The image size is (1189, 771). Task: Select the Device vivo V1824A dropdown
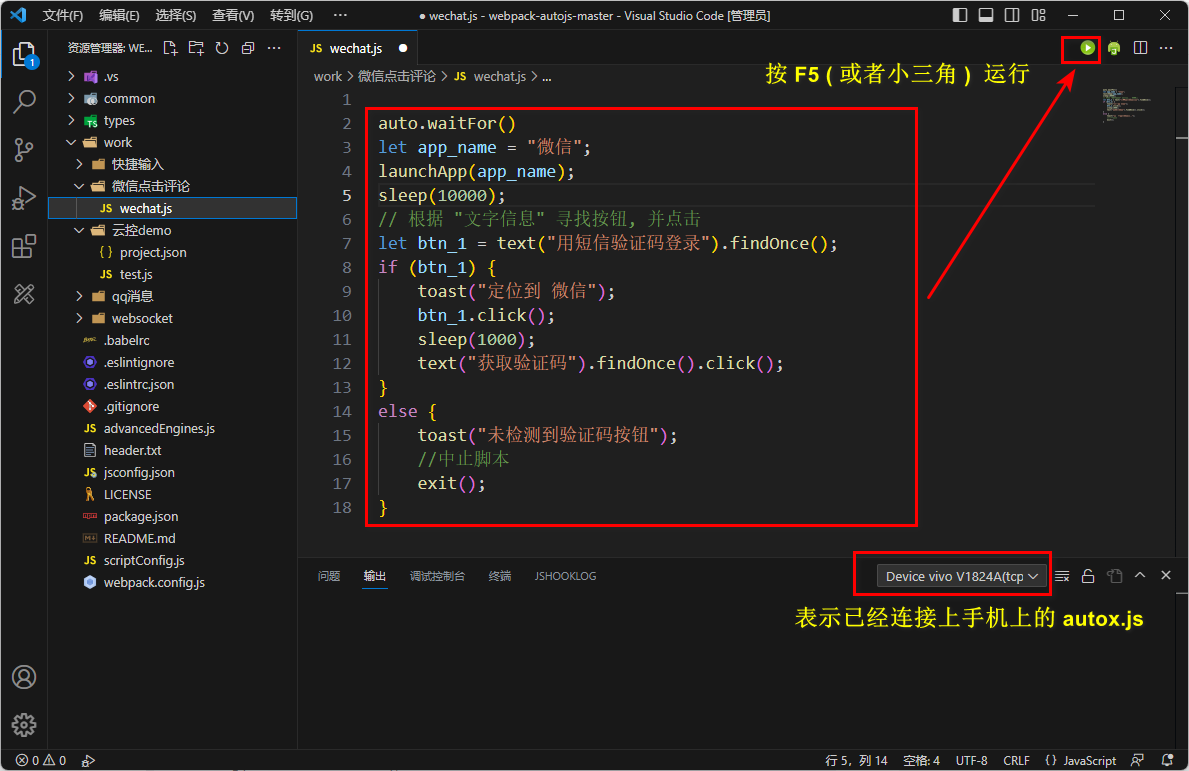pyautogui.click(x=962, y=576)
